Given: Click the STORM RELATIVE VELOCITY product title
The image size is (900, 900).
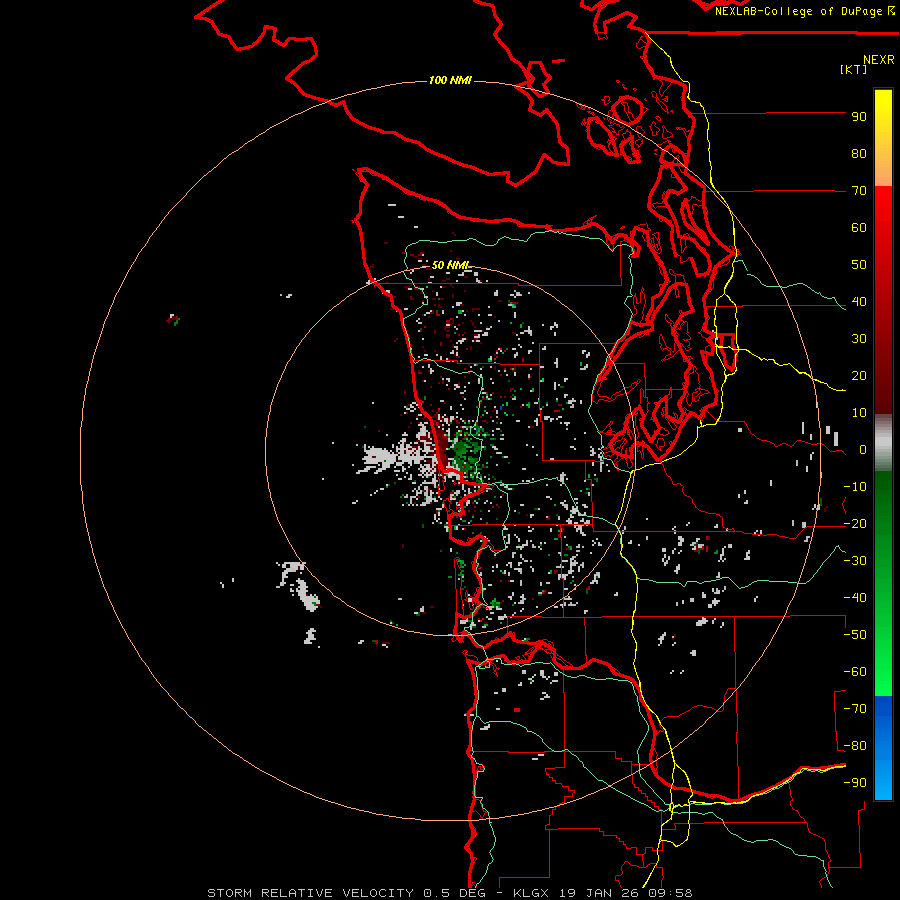Looking at the screenshot, I should pyautogui.click(x=310, y=893).
